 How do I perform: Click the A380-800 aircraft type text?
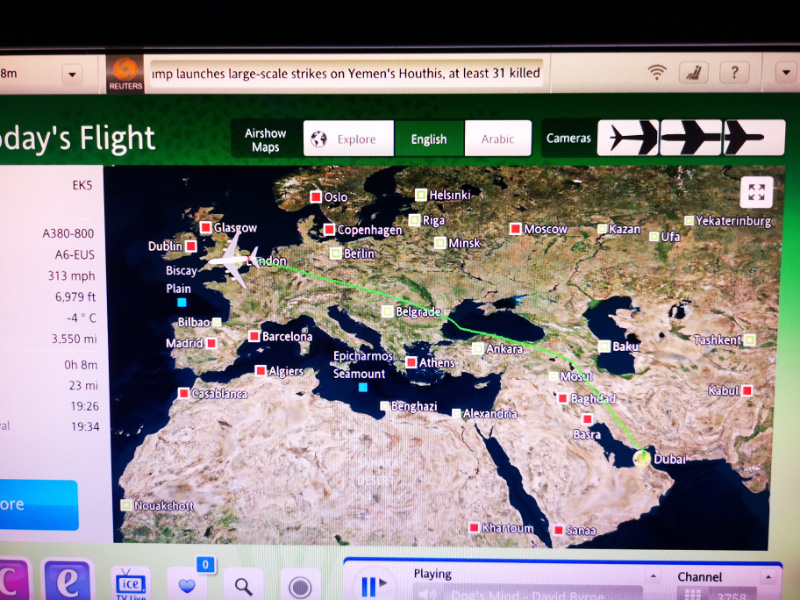click(68, 234)
